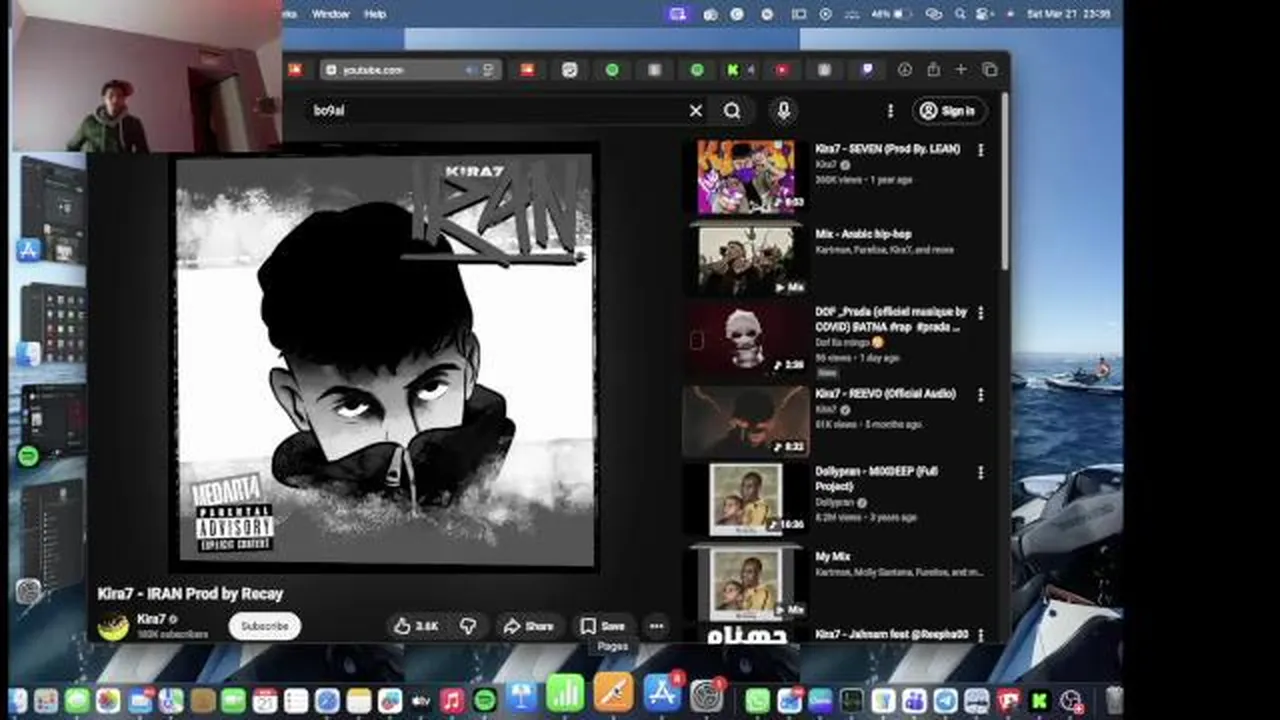Open YouTube settings three-dot menu

(x=890, y=111)
